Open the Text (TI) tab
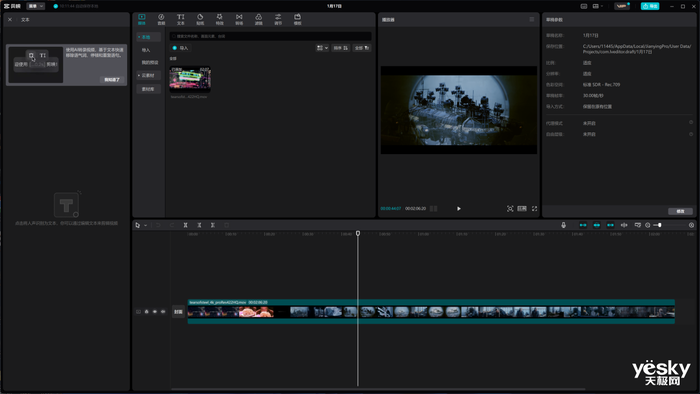 (180, 19)
